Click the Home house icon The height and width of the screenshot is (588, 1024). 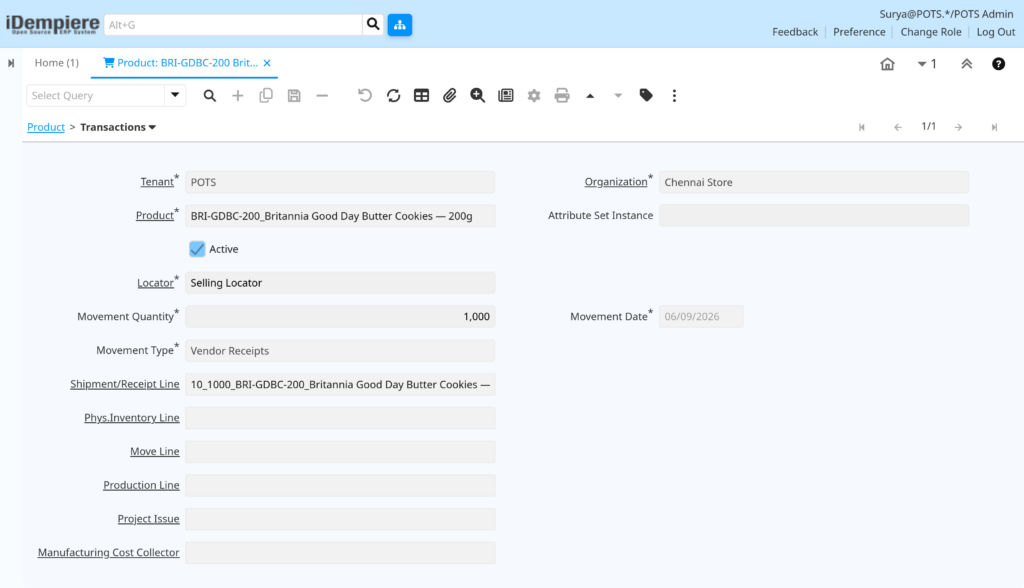point(887,64)
